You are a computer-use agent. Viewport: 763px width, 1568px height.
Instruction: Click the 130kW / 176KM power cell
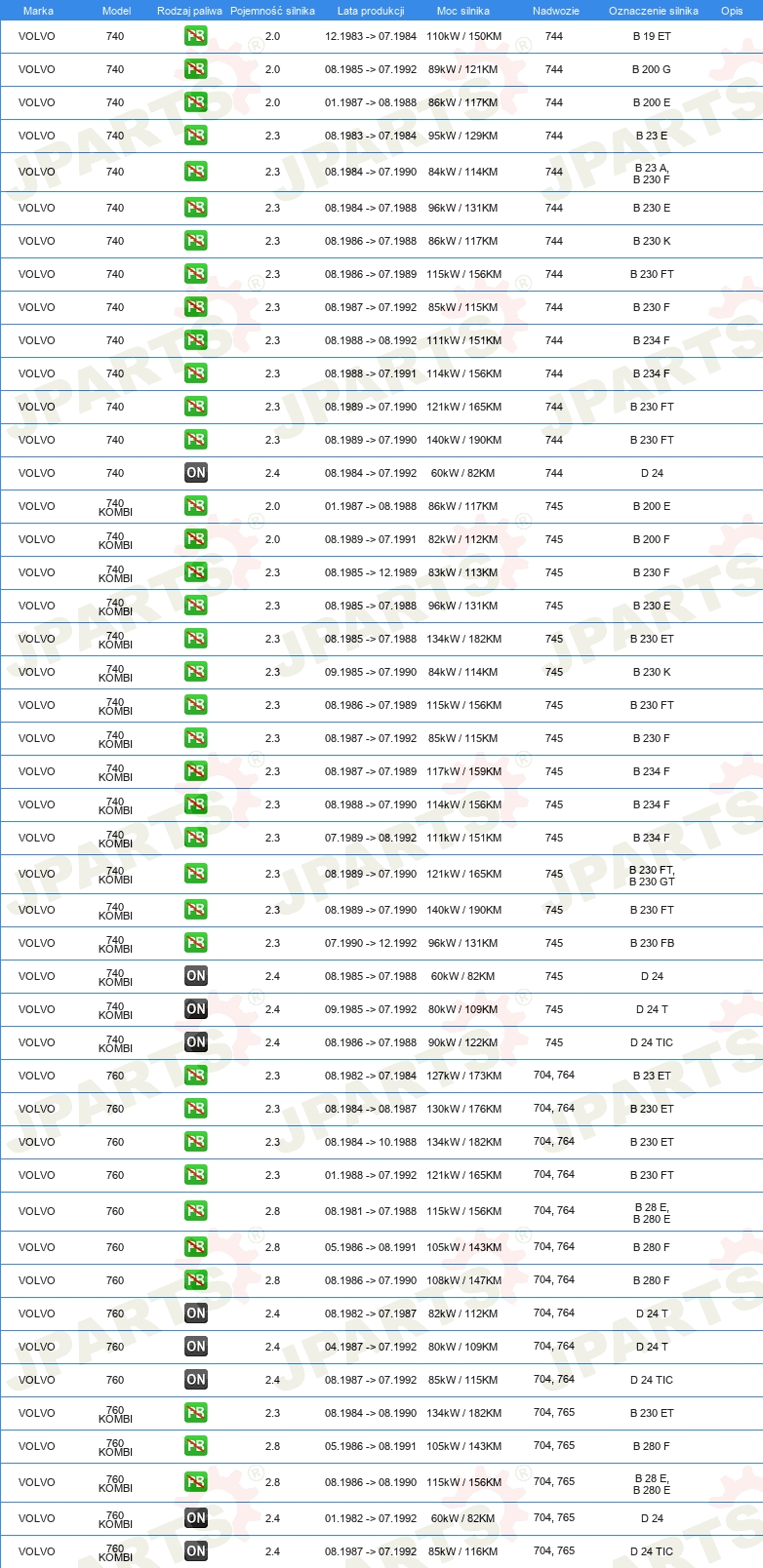pos(463,1109)
